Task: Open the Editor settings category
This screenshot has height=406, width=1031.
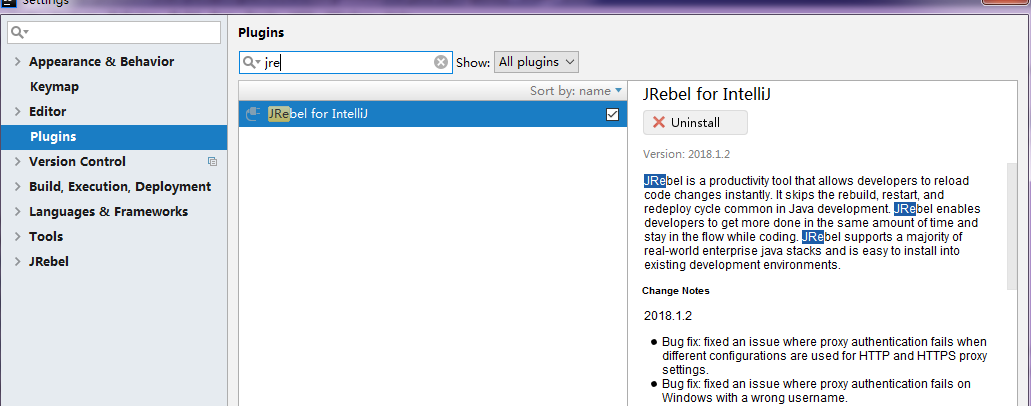Action: pyautogui.click(x=47, y=112)
